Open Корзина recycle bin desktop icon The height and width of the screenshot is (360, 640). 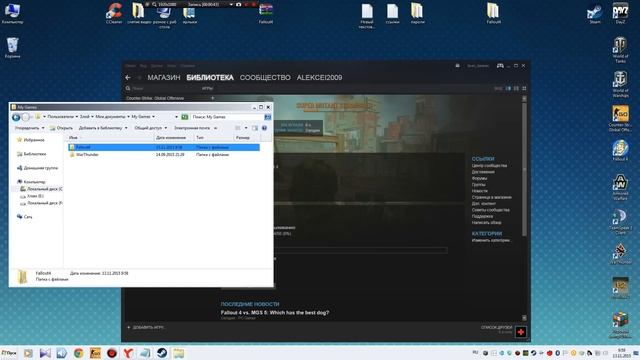coord(13,48)
